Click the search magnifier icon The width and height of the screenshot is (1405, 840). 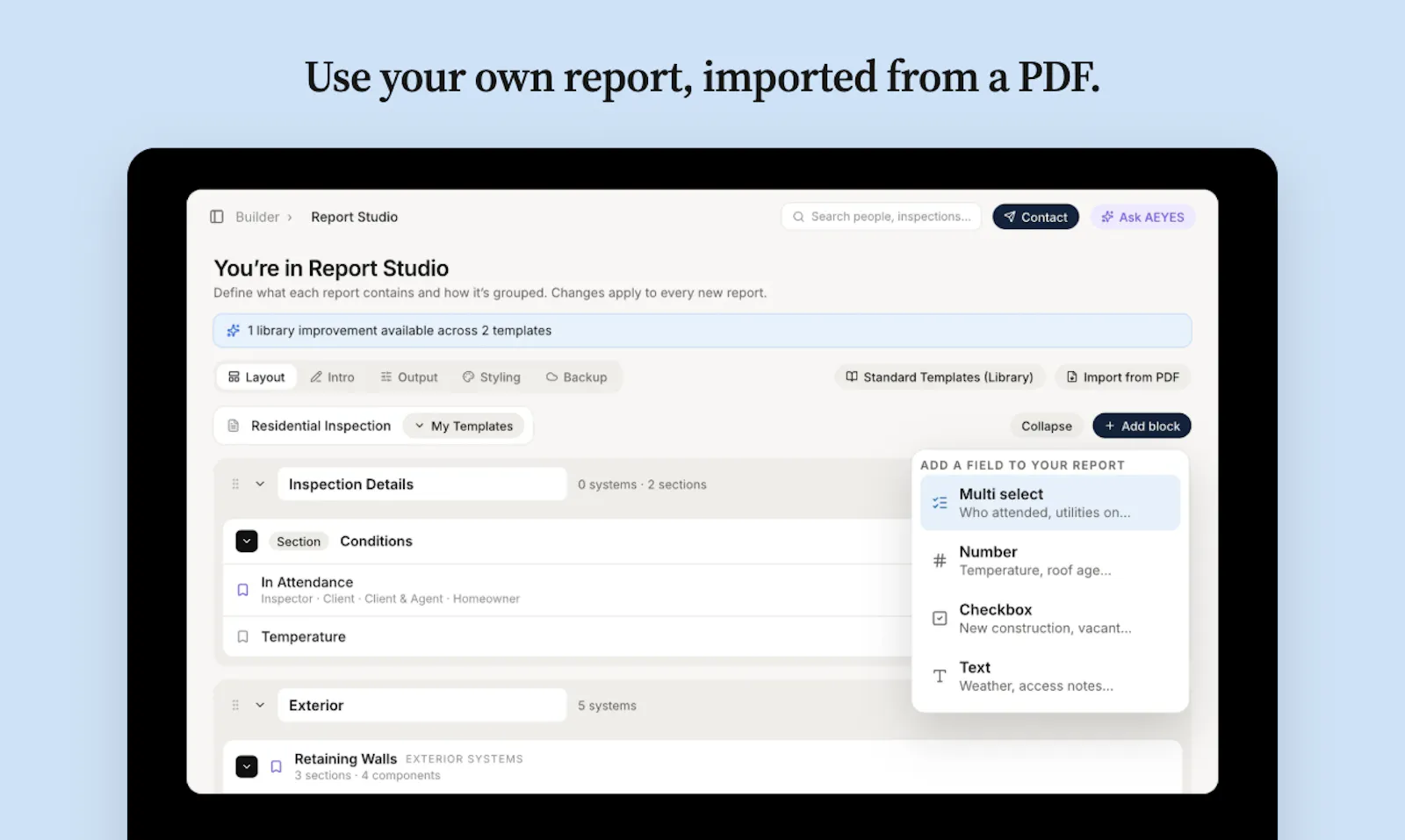click(x=798, y=217)
